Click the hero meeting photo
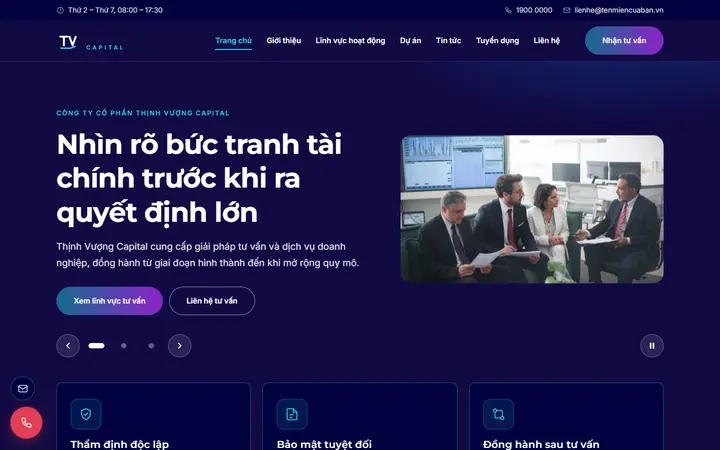The height and width of the screenshot is (450, 720). click(x=532, y=209)
